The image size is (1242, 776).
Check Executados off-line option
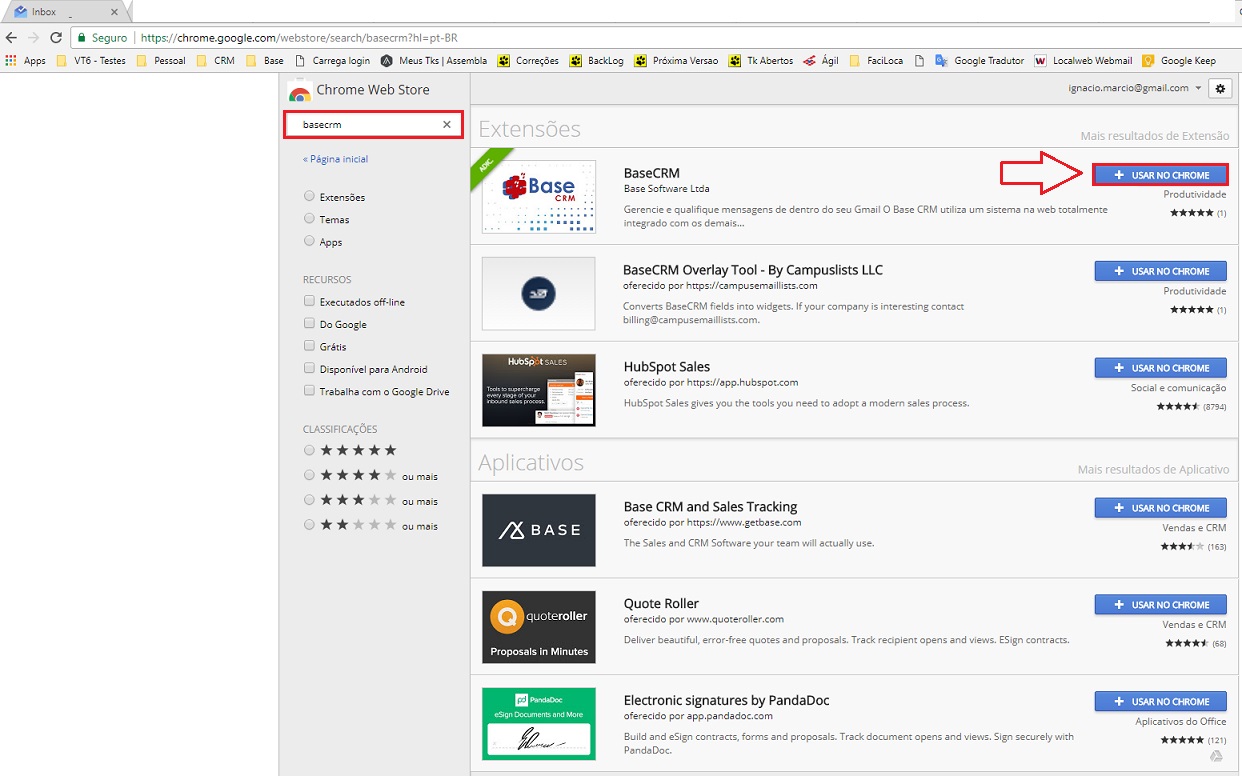coord(309,301)
